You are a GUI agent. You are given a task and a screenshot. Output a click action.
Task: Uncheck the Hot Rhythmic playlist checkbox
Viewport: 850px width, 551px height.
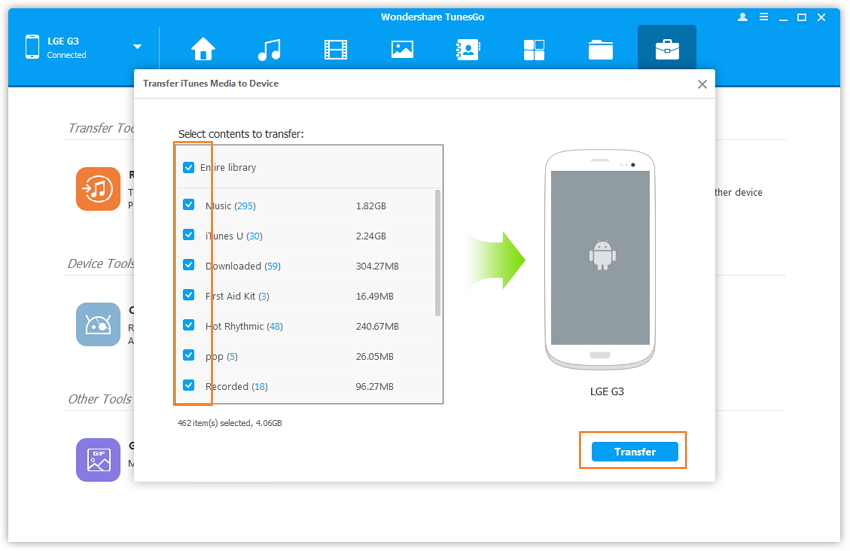tap(189, 326)
